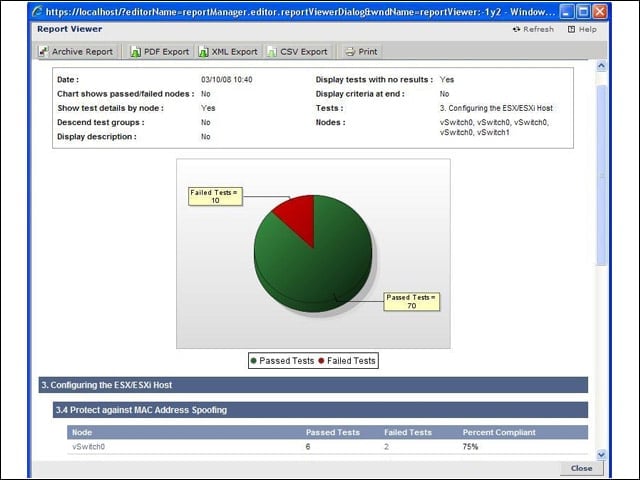Click the PDF Export icon

tap(135, 52)
